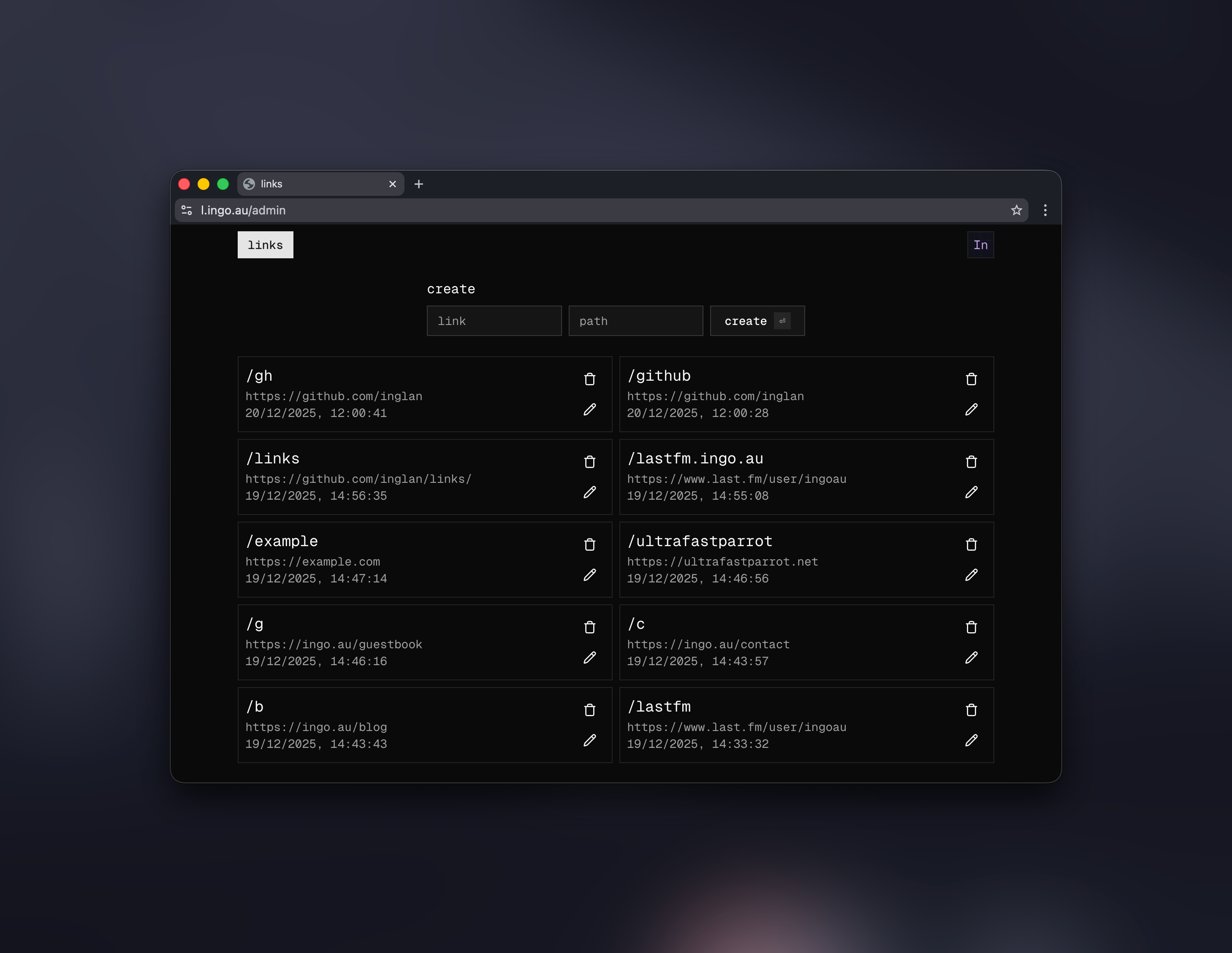This screenshot has height=953, width=1232.
Task: Edit the /gh link
Action: [589, 409]
